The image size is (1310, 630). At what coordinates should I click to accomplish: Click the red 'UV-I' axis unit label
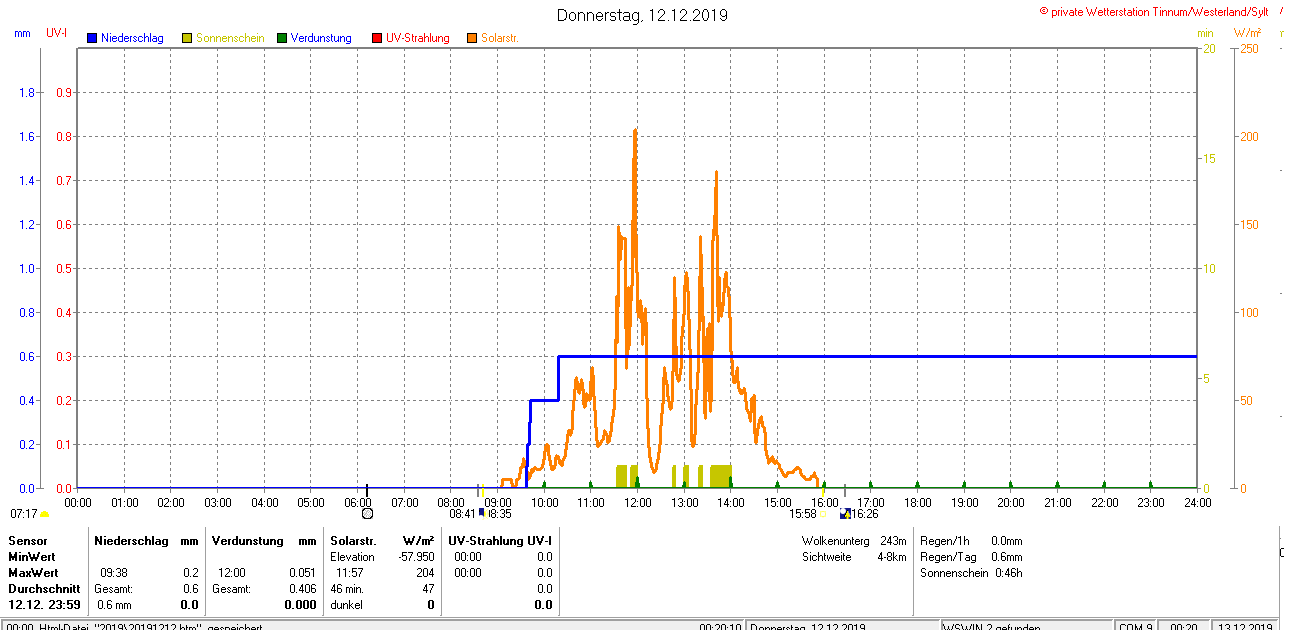point(56,33)
